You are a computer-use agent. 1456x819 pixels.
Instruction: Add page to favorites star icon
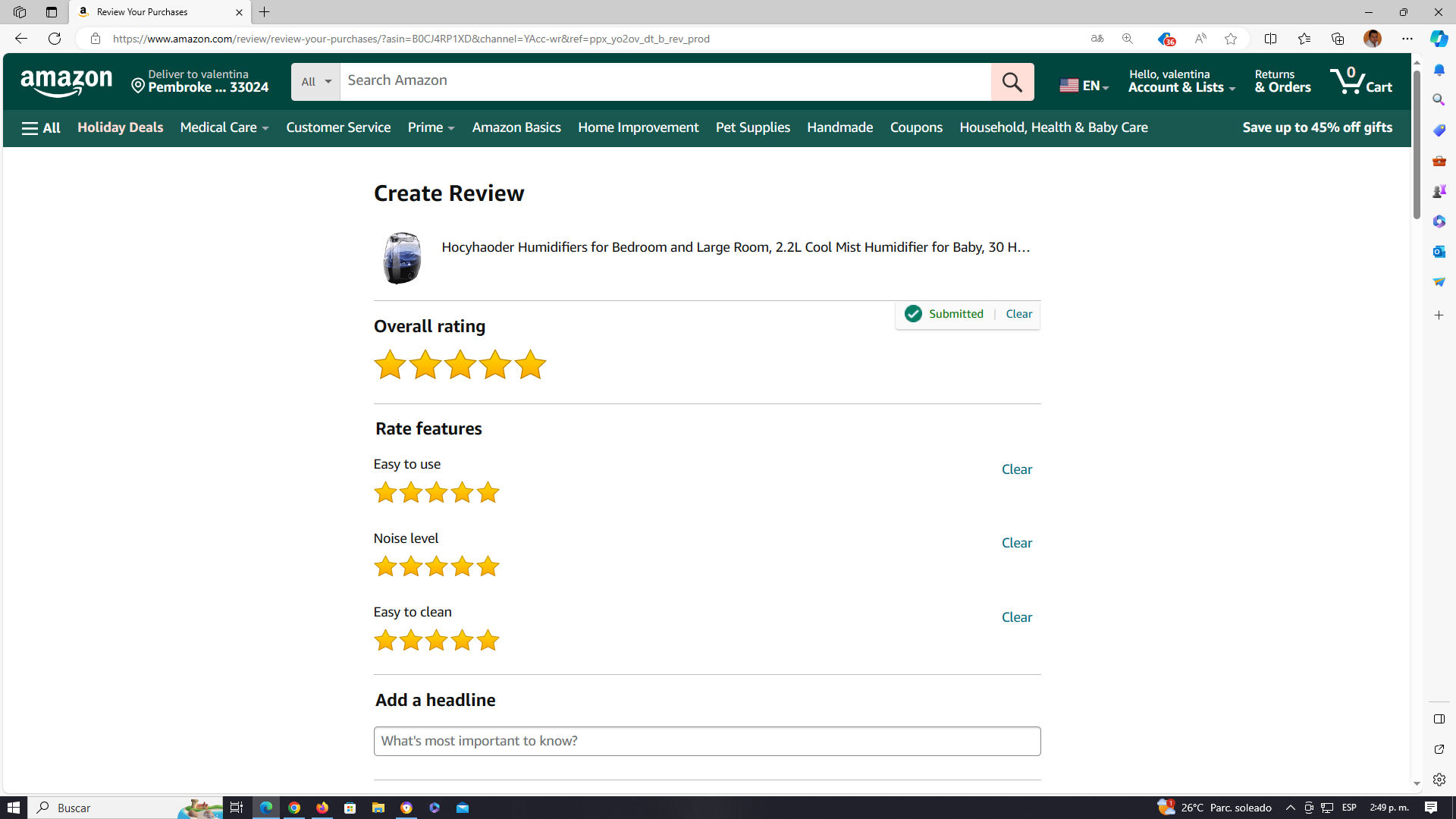[1230, 39]
